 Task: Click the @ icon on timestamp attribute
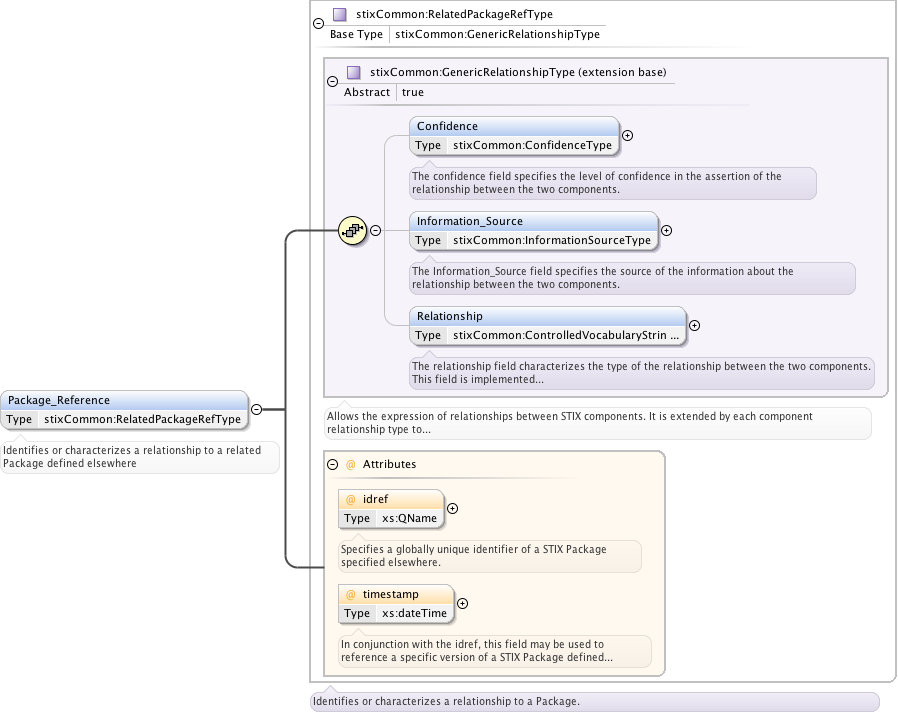[351, 594]
